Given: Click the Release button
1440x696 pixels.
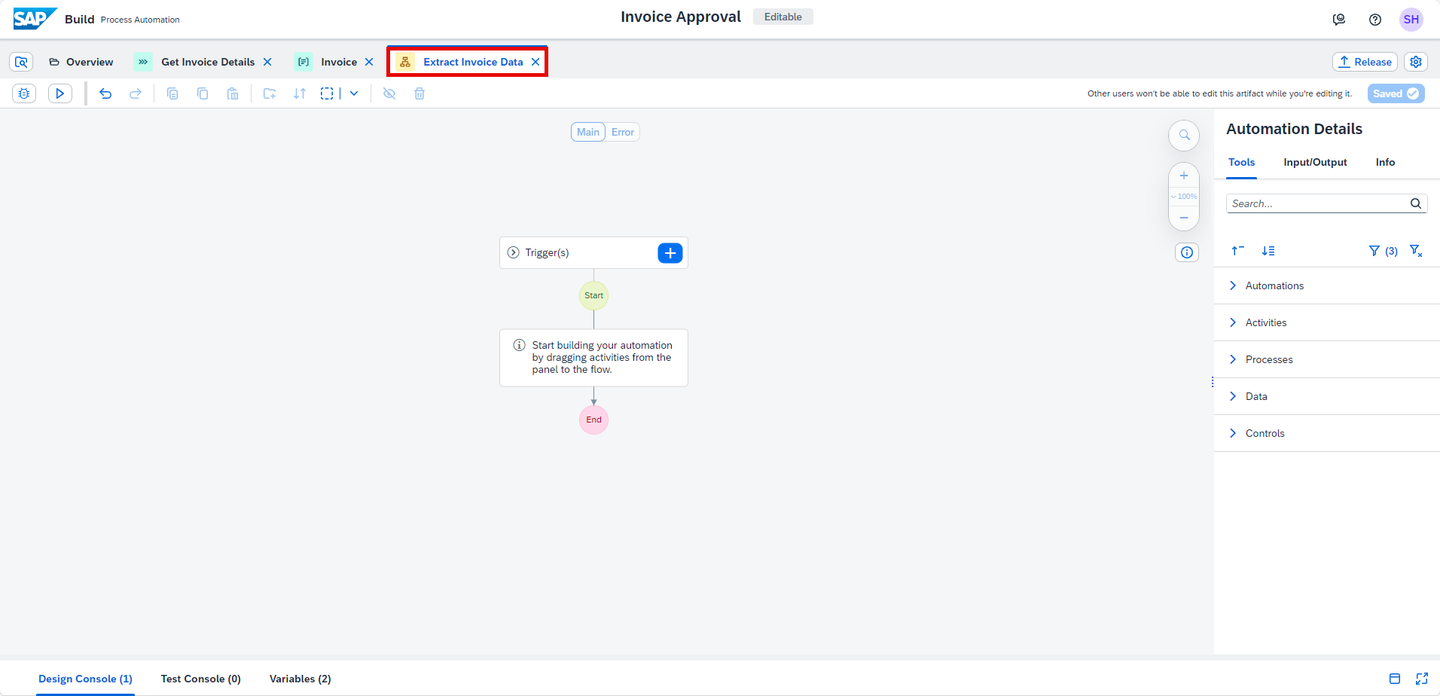Looking at the screenshot, I should (x=1365, y=62).
